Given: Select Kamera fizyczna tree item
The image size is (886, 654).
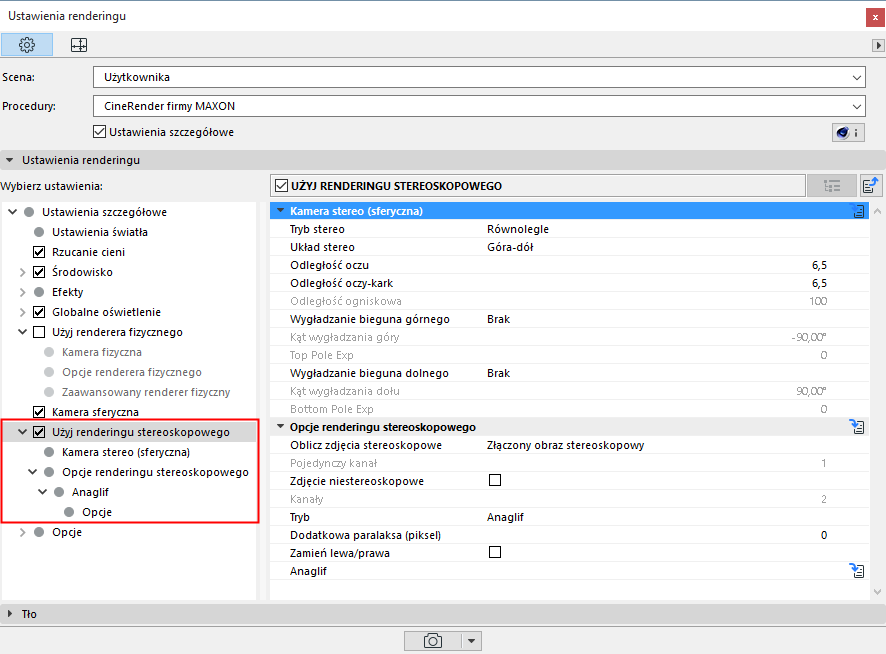Looking at the screenshot, I should (x=102, y=352).
